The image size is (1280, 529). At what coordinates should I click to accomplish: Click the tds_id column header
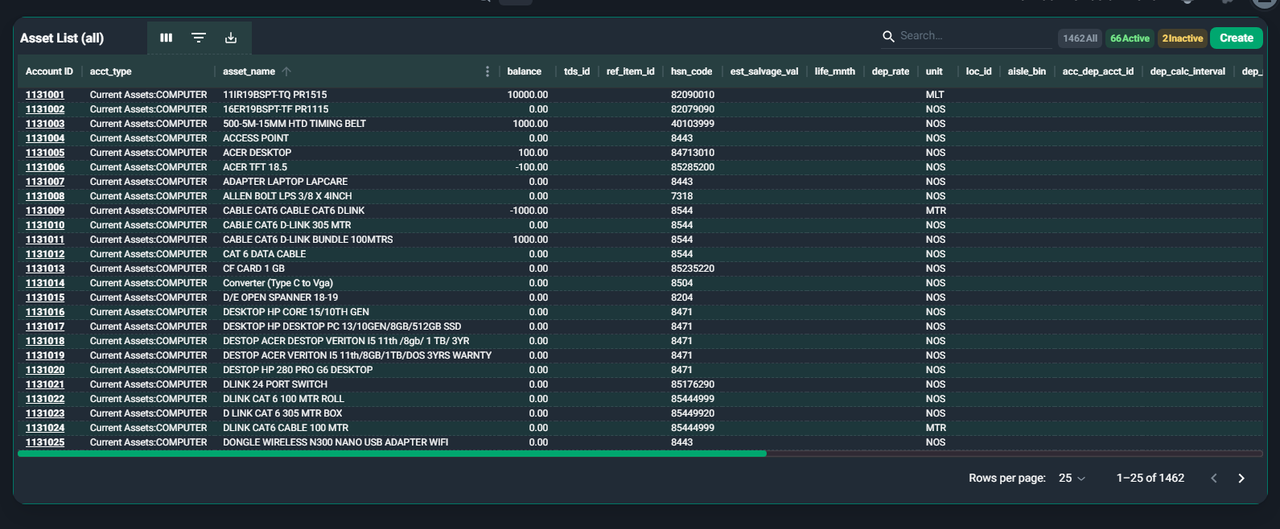[577, 72]
